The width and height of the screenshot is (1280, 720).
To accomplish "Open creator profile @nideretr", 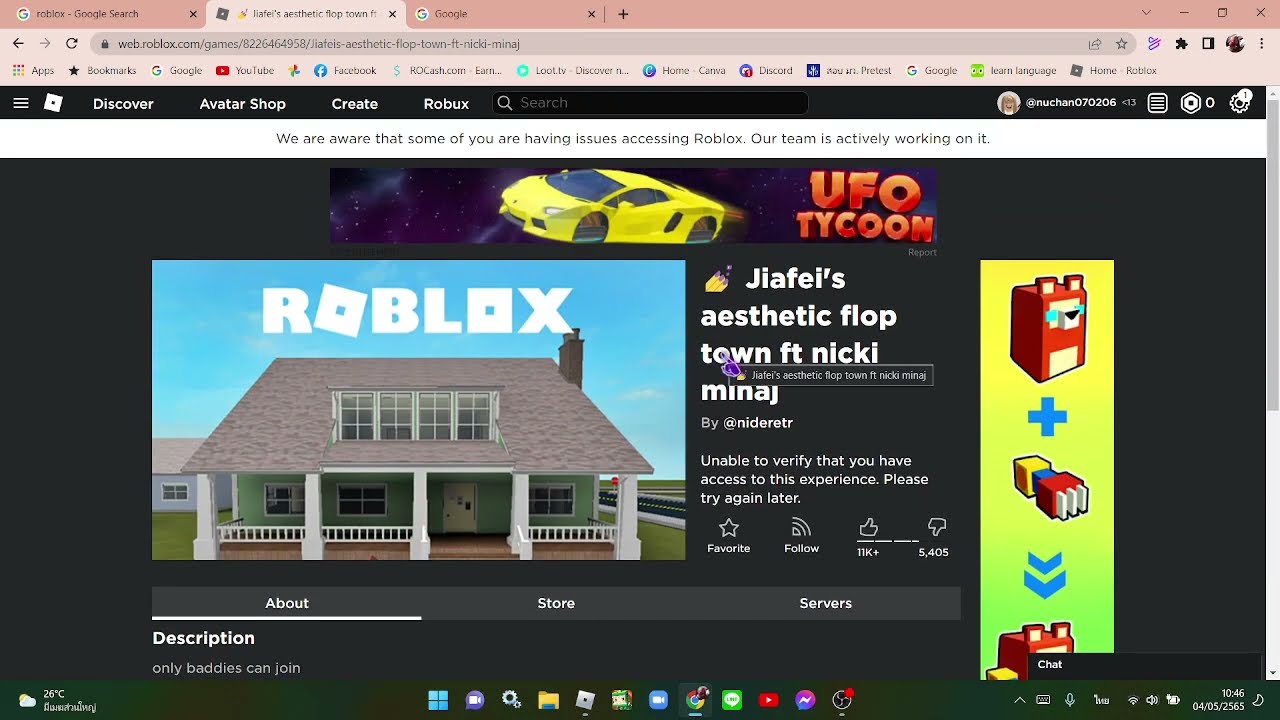I will click(x=758, y=423).
